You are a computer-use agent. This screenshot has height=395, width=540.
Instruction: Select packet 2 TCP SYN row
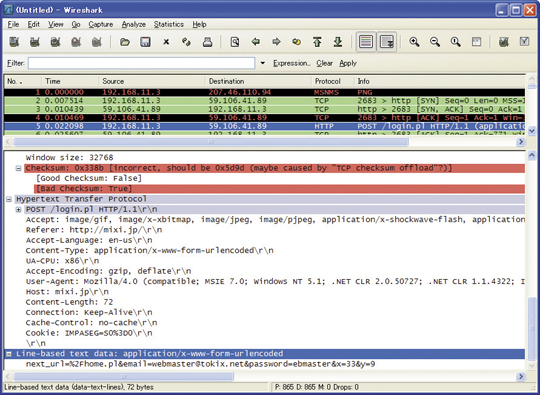pyautogui.click(x=264, y=101)
